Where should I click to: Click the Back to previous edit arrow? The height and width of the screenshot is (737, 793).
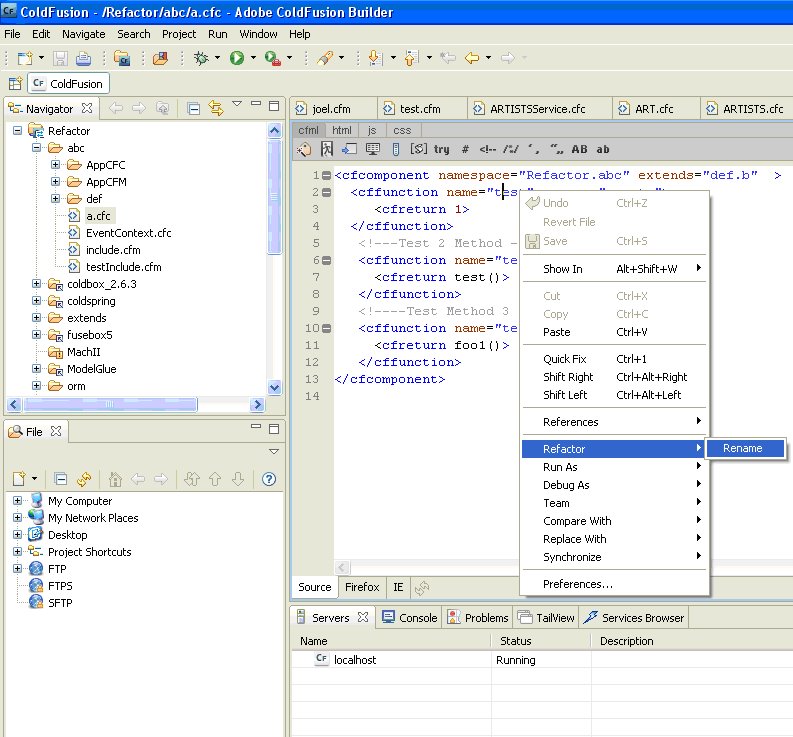[472, 58]
